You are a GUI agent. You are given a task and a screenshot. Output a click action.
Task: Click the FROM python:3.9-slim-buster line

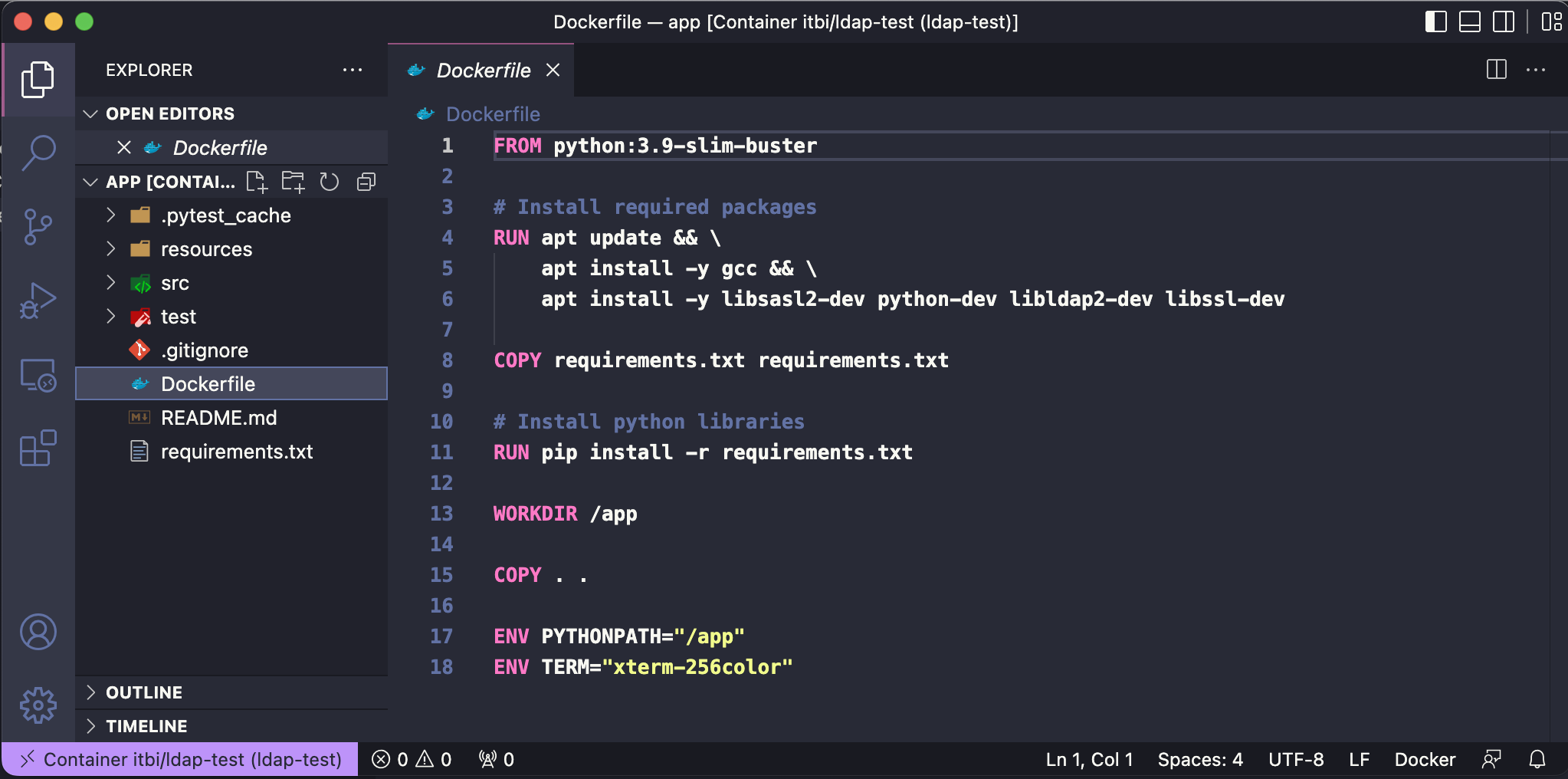655,146
